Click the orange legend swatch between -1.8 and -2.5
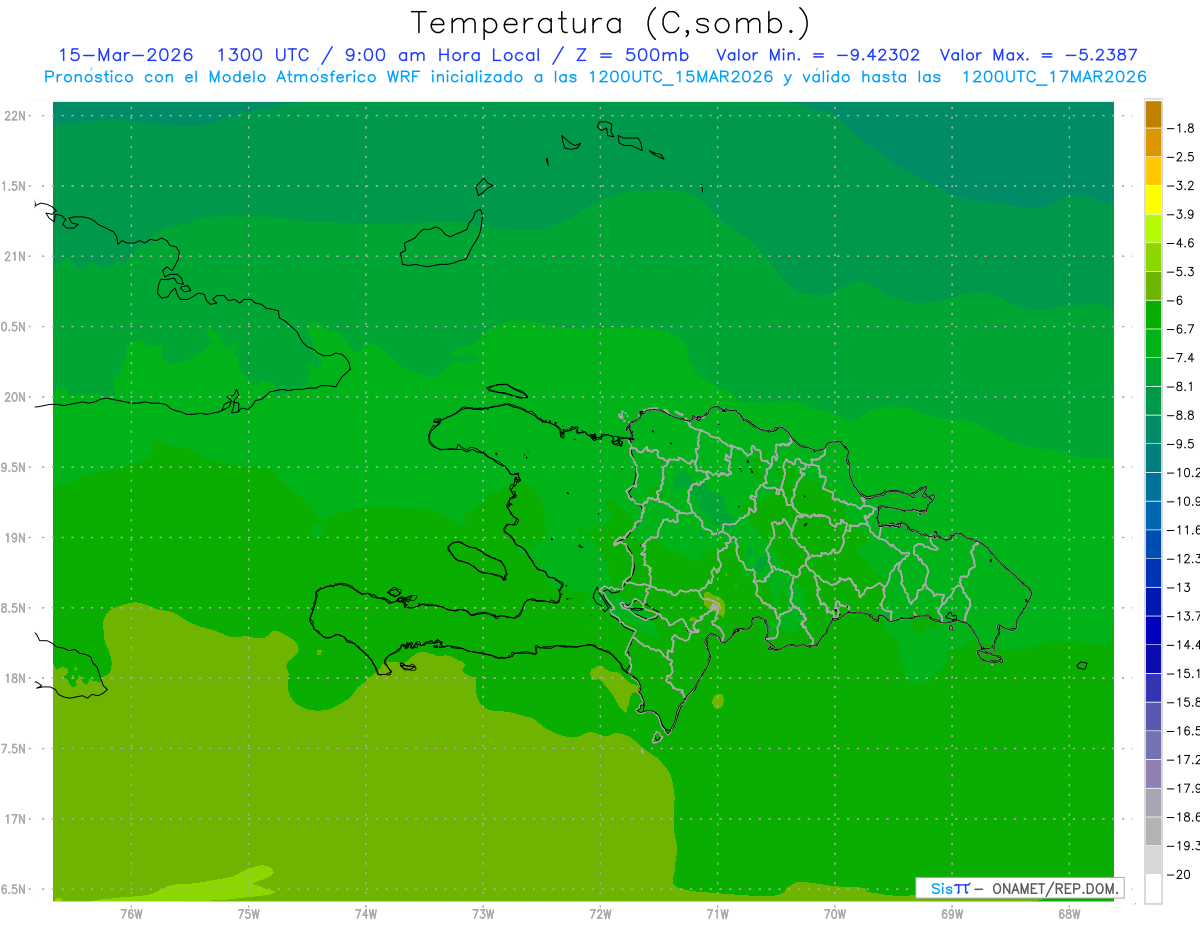The image size is (1200, 927). coord(1153,142)
